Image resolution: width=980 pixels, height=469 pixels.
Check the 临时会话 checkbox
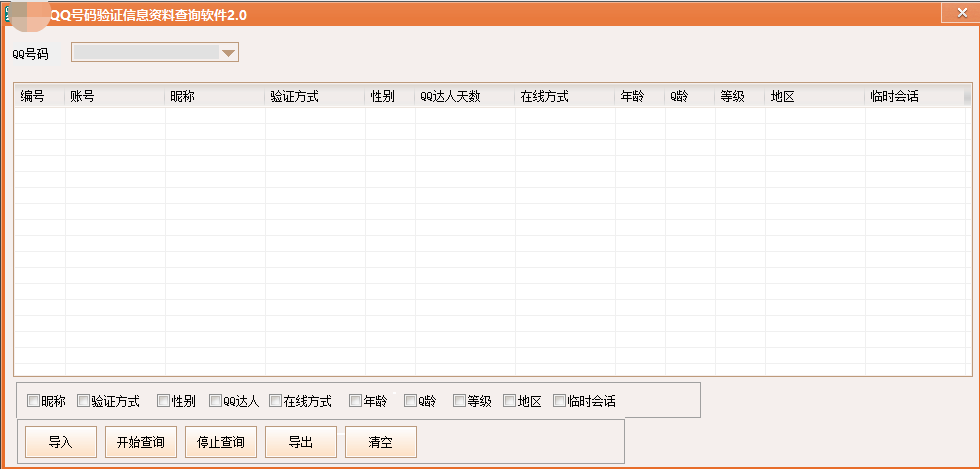click(x=560, y=401)
